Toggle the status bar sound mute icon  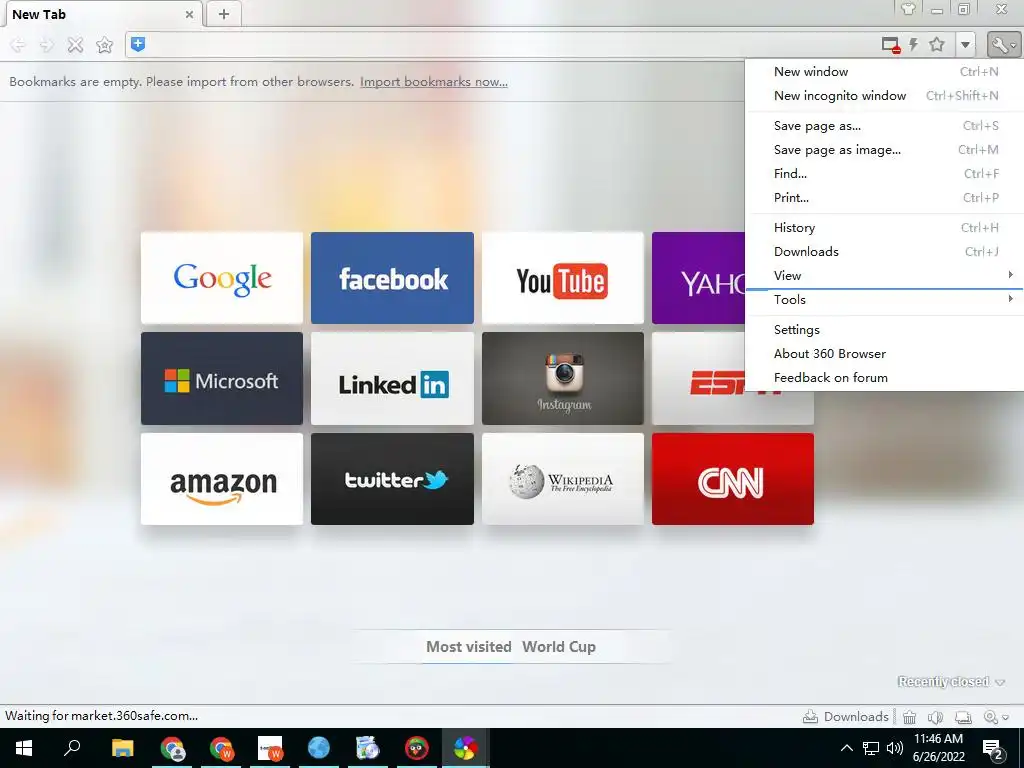(936, 717)
